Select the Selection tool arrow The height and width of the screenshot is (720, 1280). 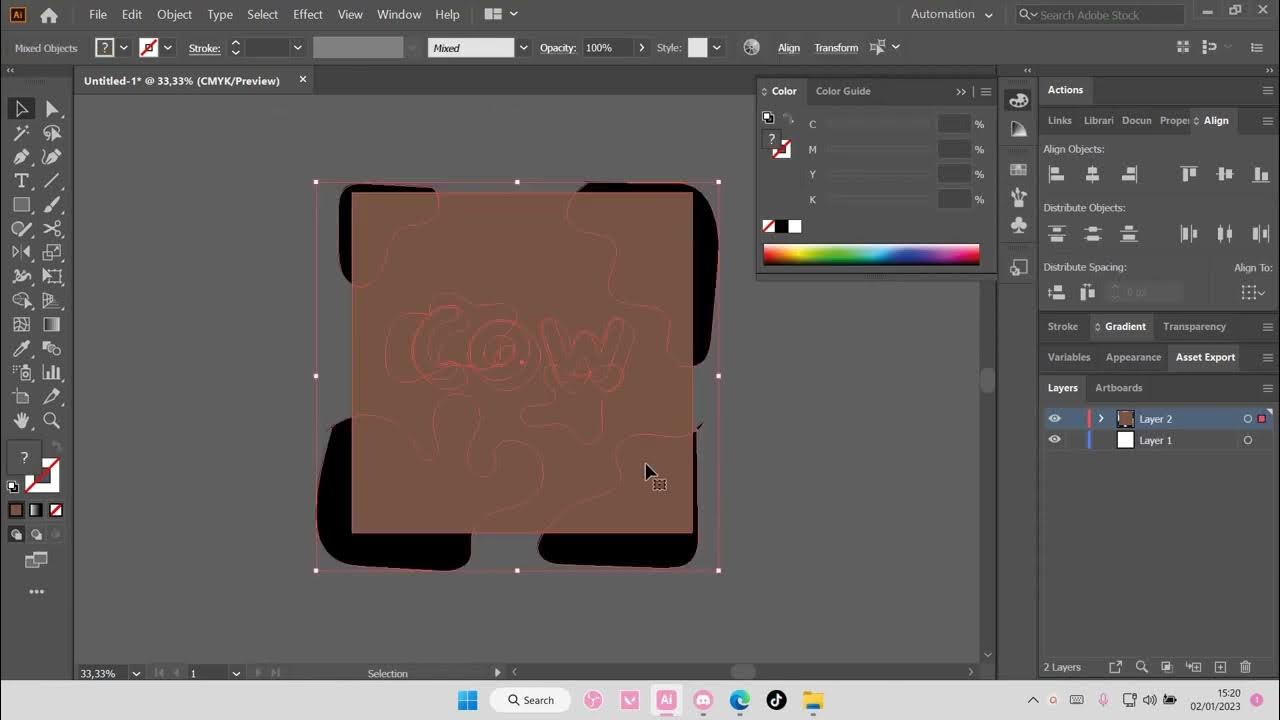point(21,109)
